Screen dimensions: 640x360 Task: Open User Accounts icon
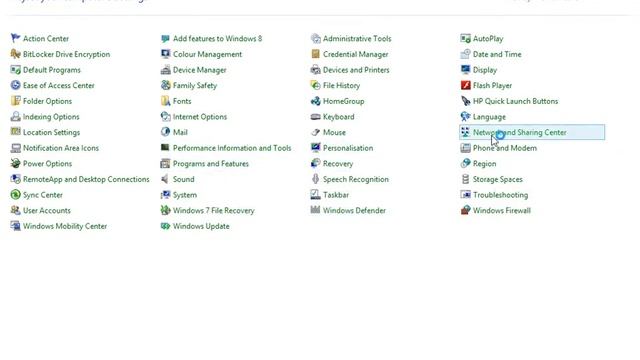coord(16,211)
